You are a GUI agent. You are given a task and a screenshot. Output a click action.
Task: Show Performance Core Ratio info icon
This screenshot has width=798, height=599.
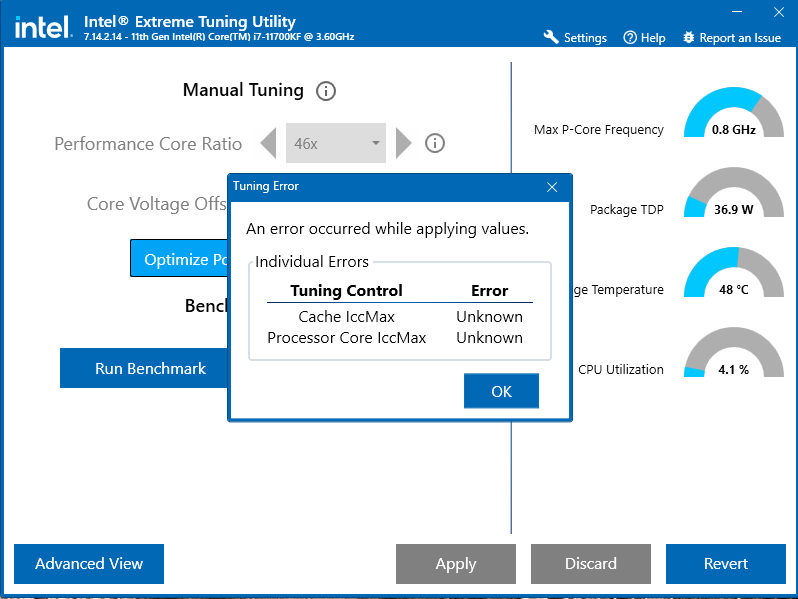435,143
